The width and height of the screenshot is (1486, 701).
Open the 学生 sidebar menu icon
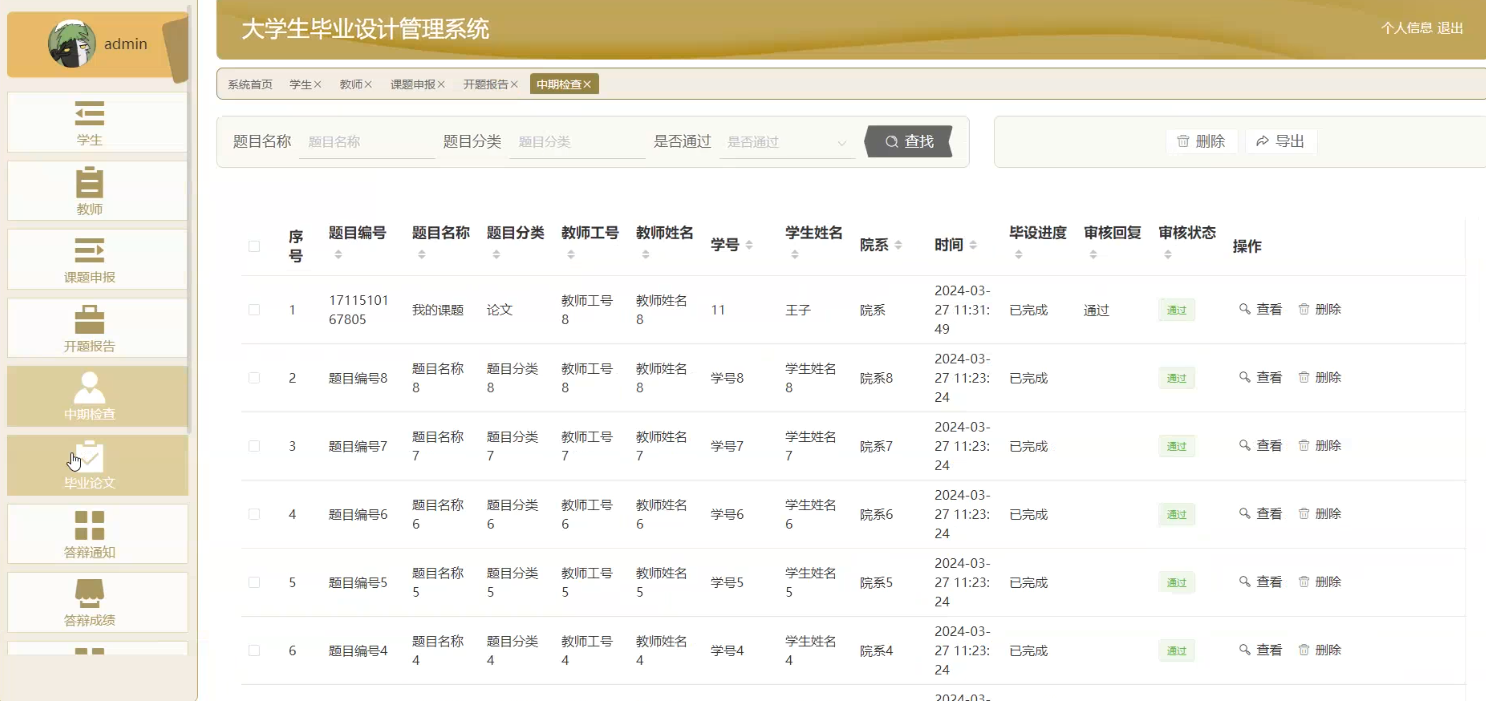pos(90,113)
